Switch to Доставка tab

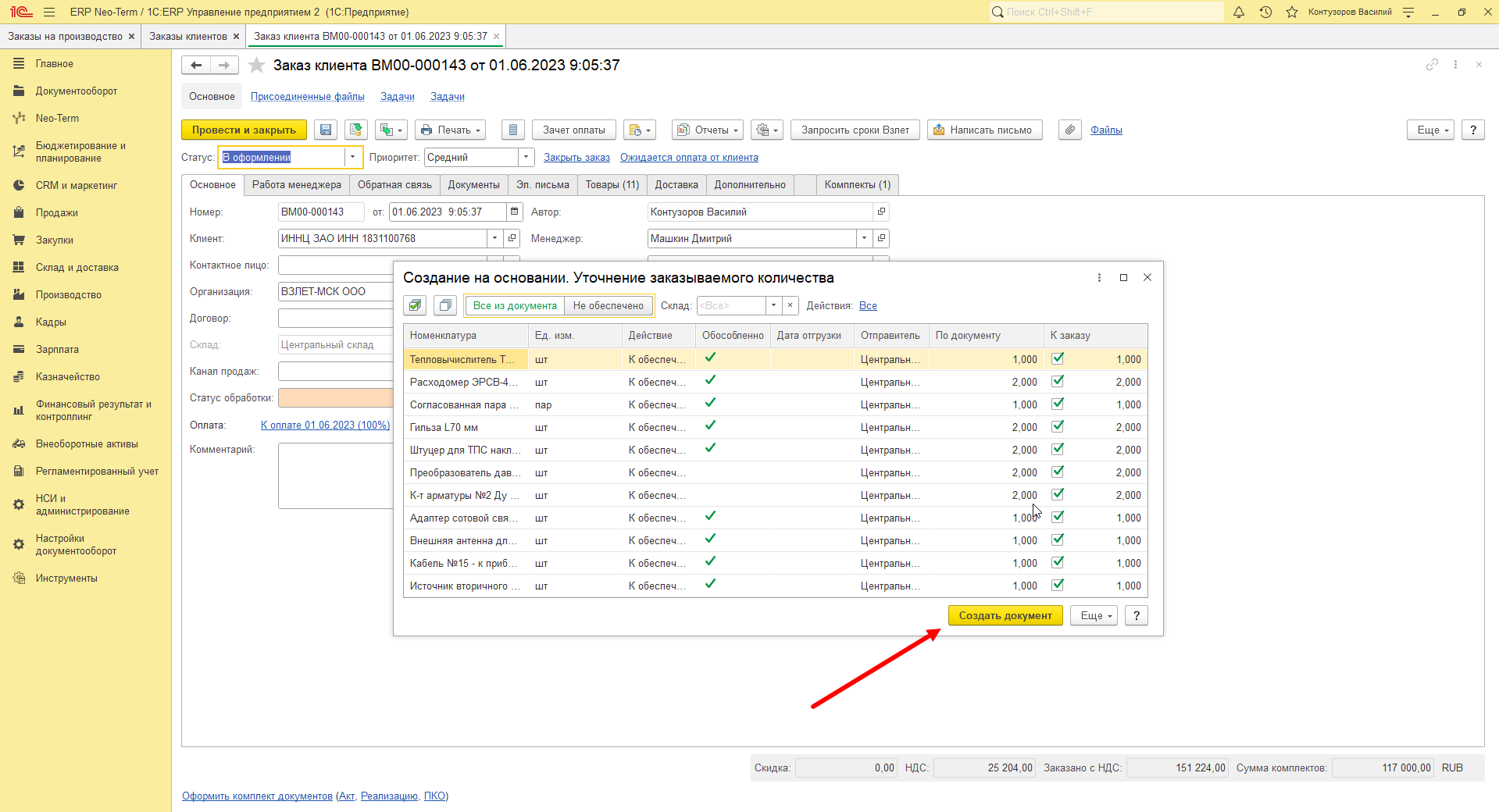[676, 185]
